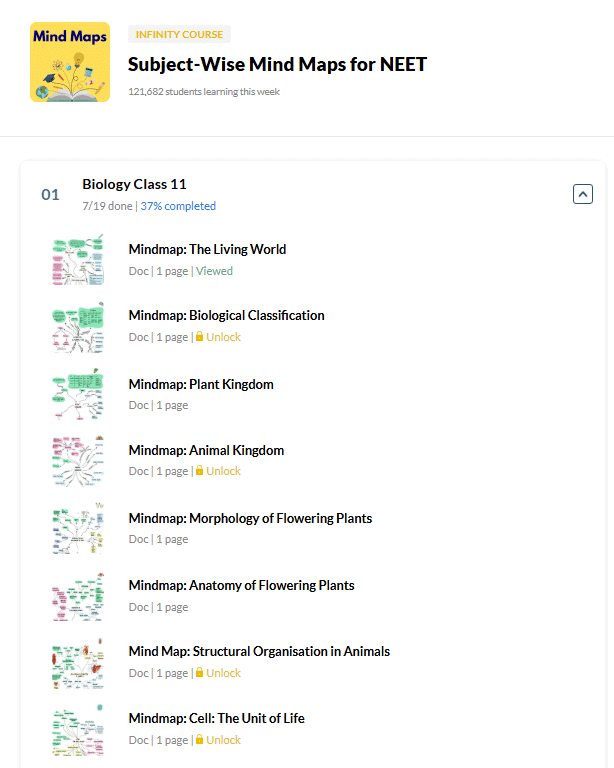Open Animal Kingdom mindmap thumbnail
The width and height of the screenshot is (614, 768).
coord(78,461)
